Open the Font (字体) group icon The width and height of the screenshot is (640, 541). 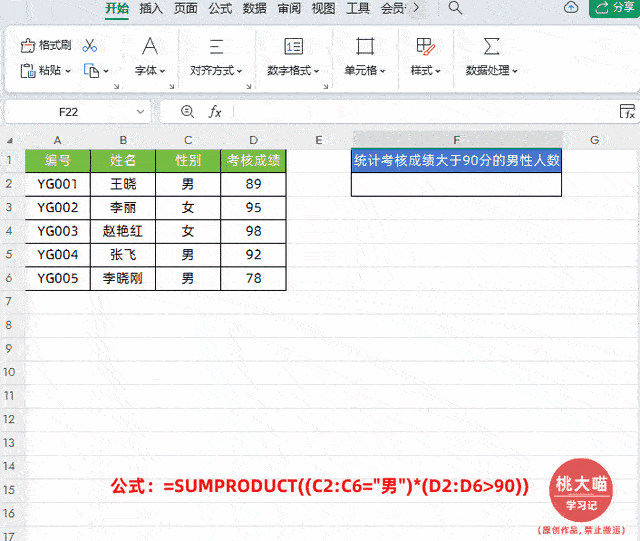click(150, 46)
